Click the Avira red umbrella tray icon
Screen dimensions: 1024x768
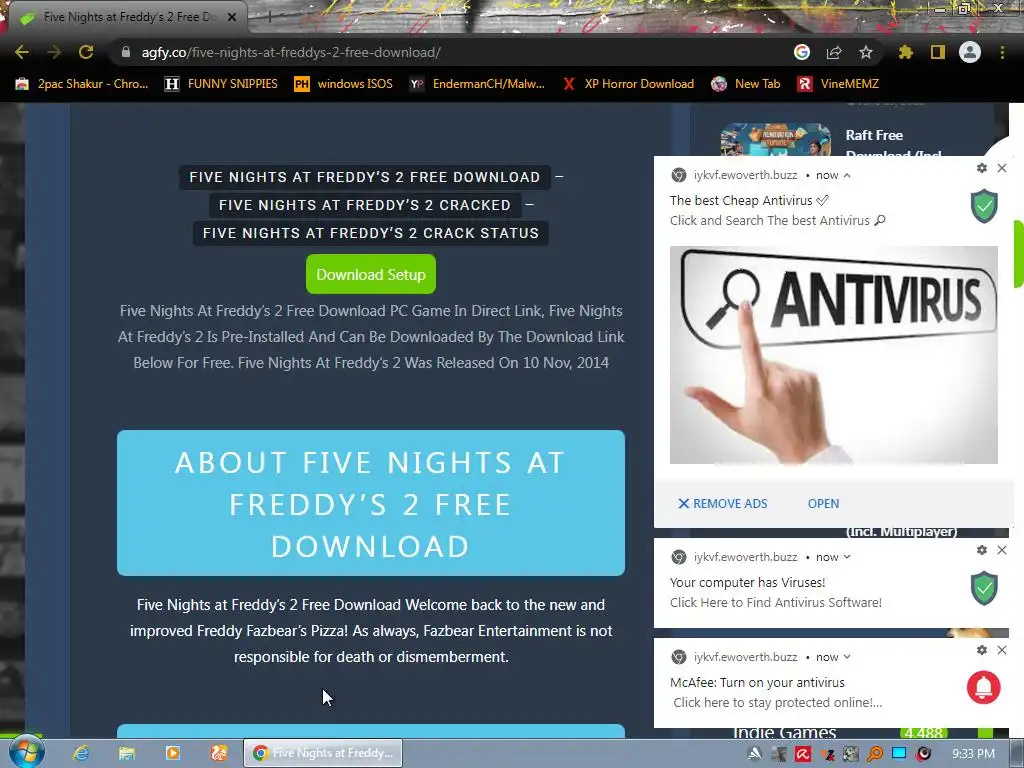point(803,754)
